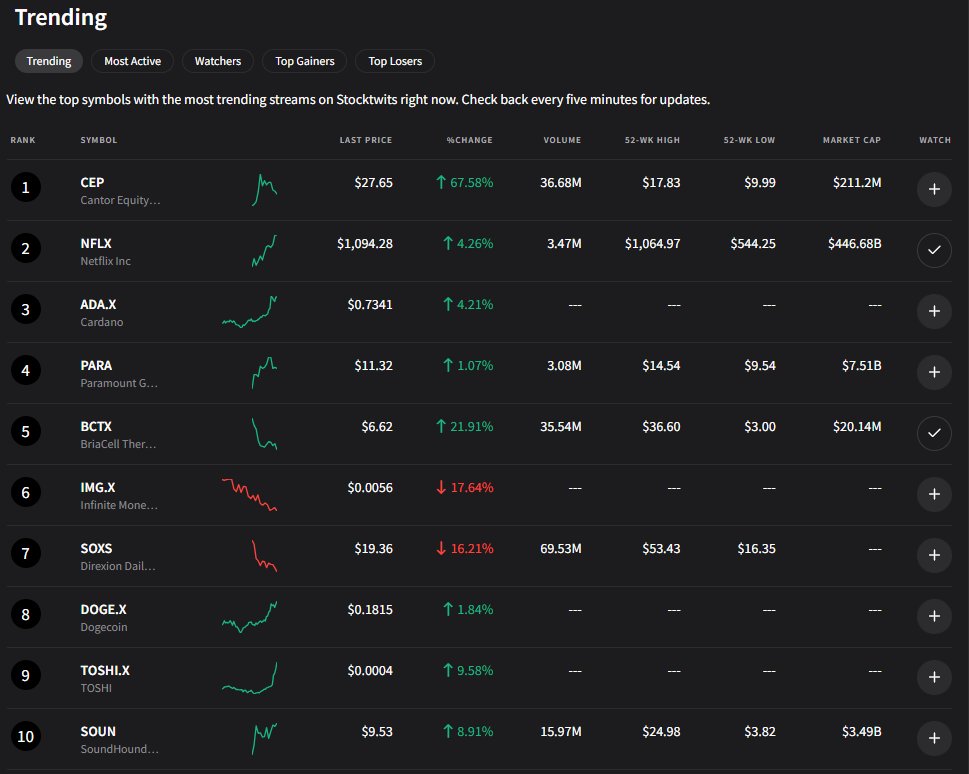Open the red IMG.X sparkline chart
Screen dimensions: 969x774
250,495
